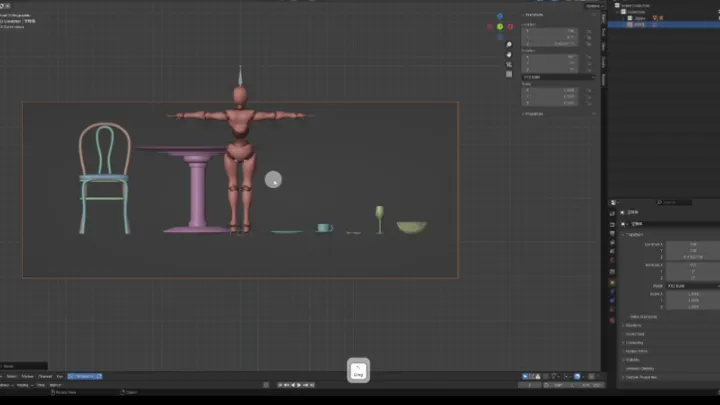Collapse the Transform section in Properties editor
The width and height of the screenshot is (720, 405).
pos(634,235)
